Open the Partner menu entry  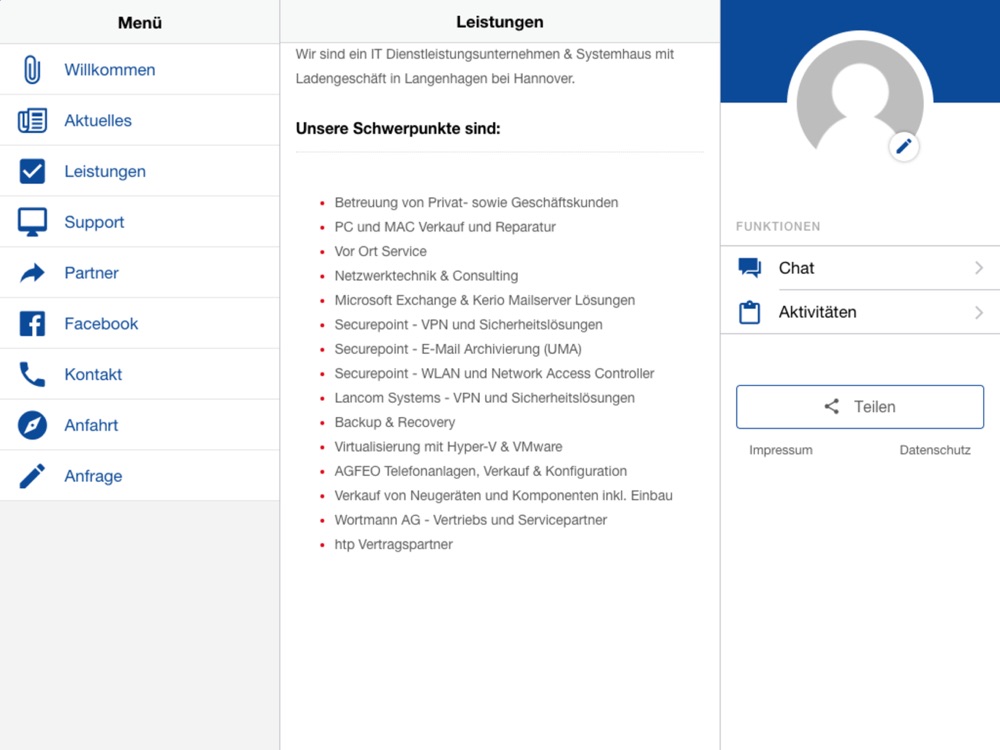click(140, 273)
